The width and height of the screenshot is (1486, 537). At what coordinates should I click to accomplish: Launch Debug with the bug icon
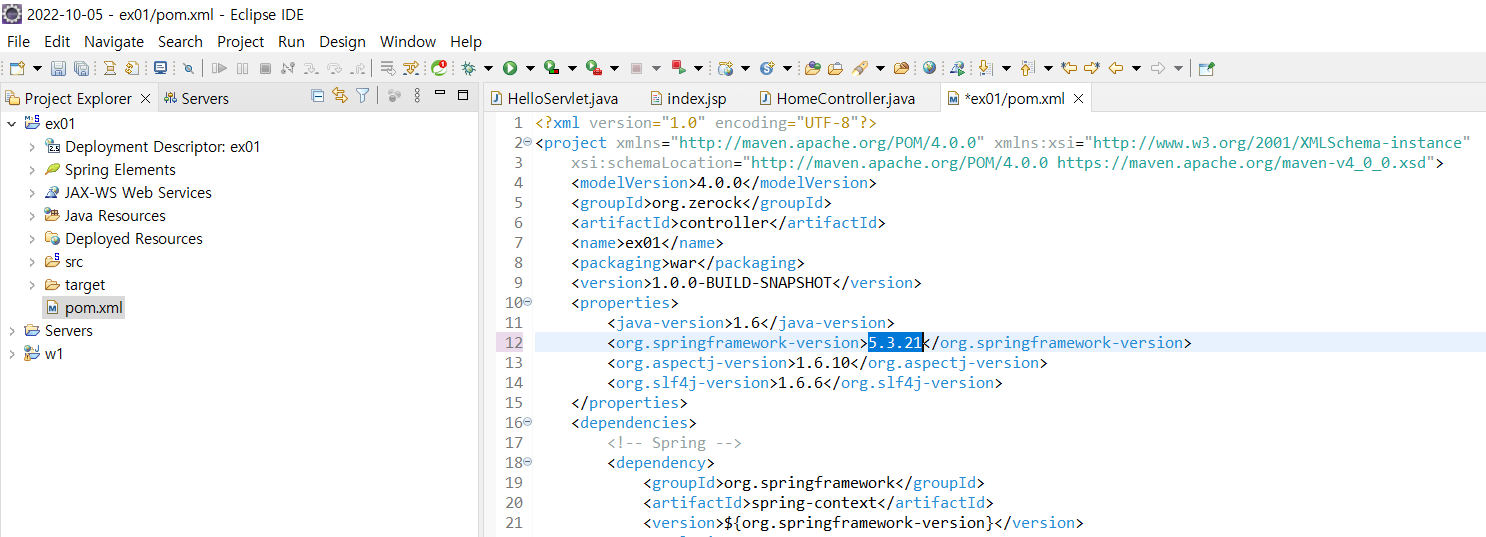pos(468,68)
